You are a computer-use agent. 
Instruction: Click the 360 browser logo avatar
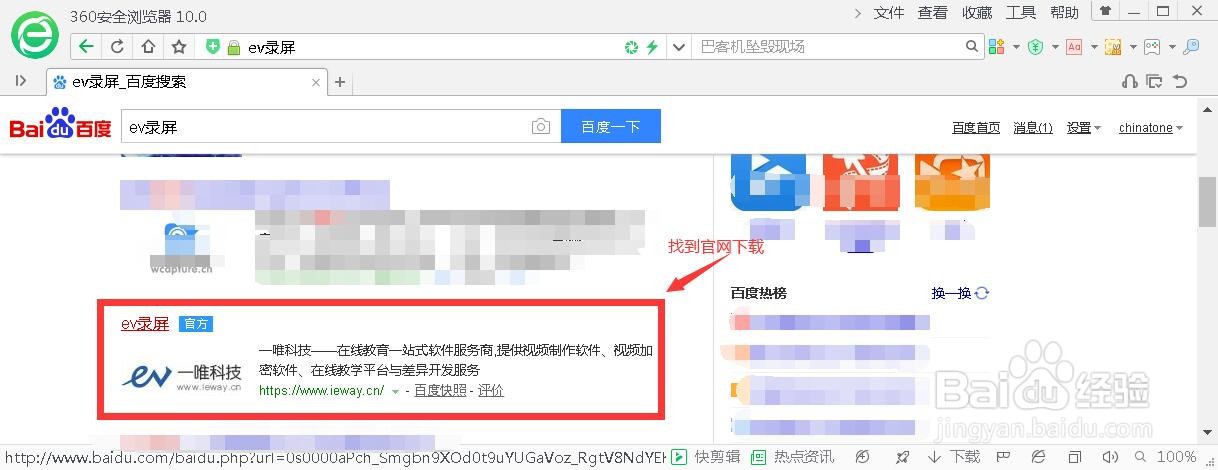tap(35, 37)
